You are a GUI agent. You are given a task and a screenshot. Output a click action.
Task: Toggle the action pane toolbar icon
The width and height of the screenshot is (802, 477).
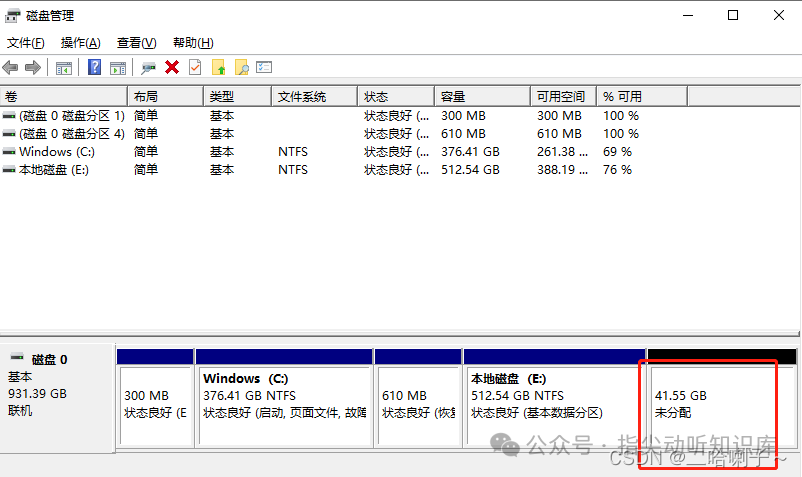pyautogui.click(x=118, y=67)
